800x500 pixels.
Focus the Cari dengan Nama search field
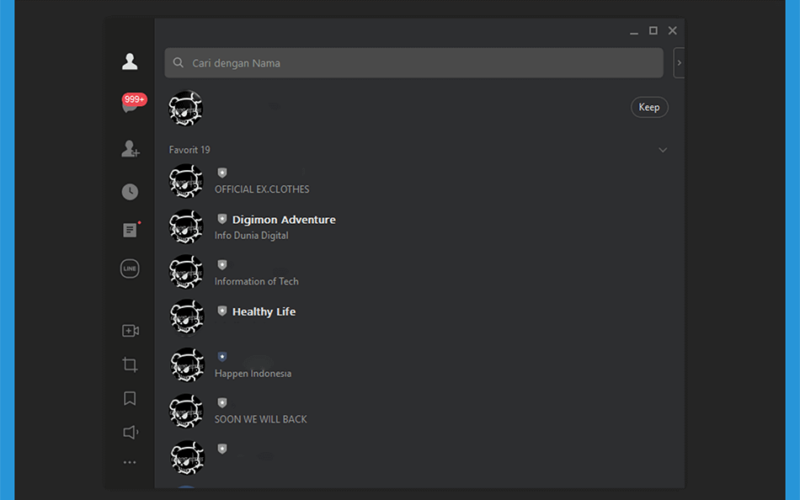coord(414,63)
